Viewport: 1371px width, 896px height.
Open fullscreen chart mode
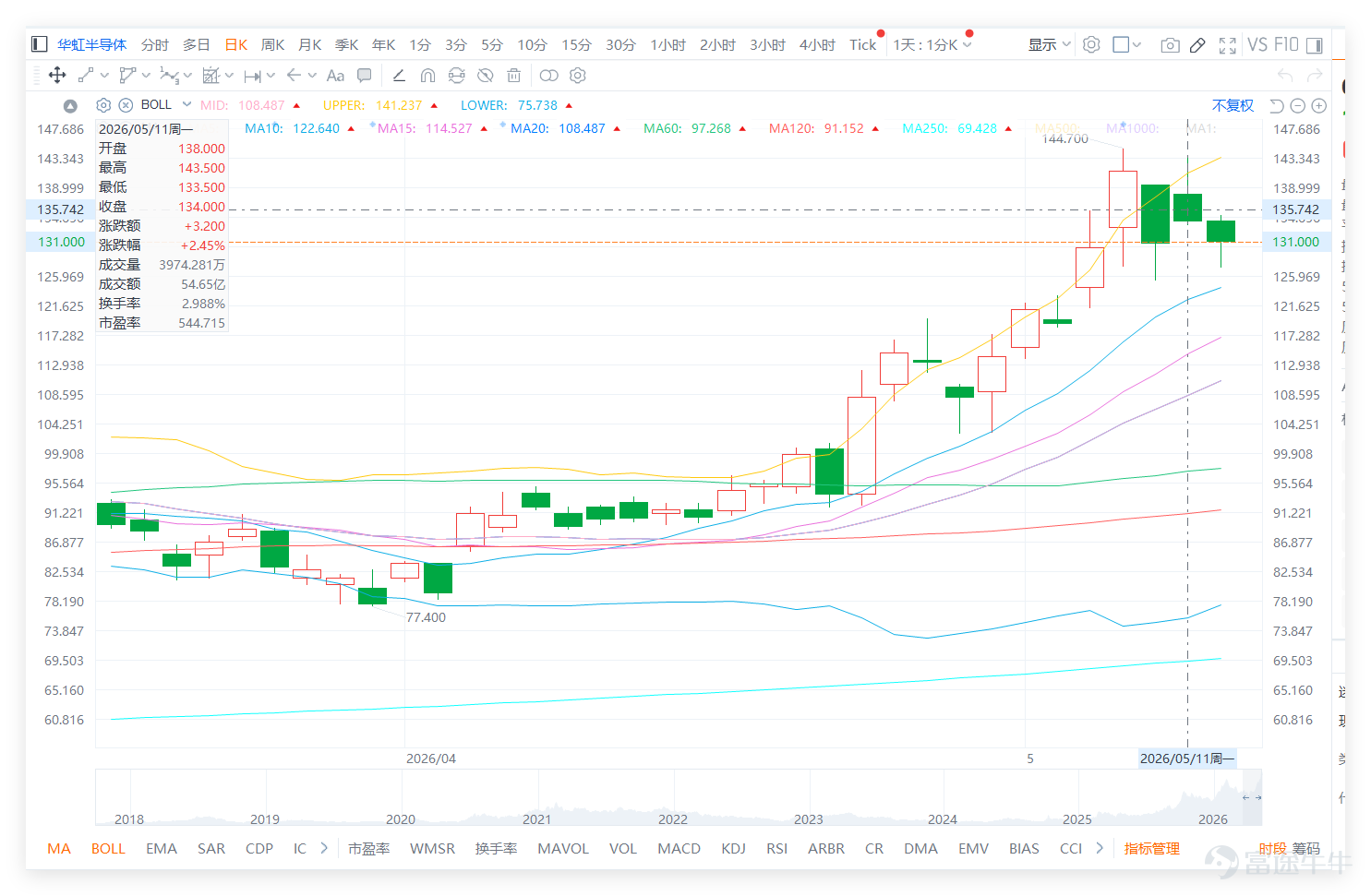pos(1227,45)
